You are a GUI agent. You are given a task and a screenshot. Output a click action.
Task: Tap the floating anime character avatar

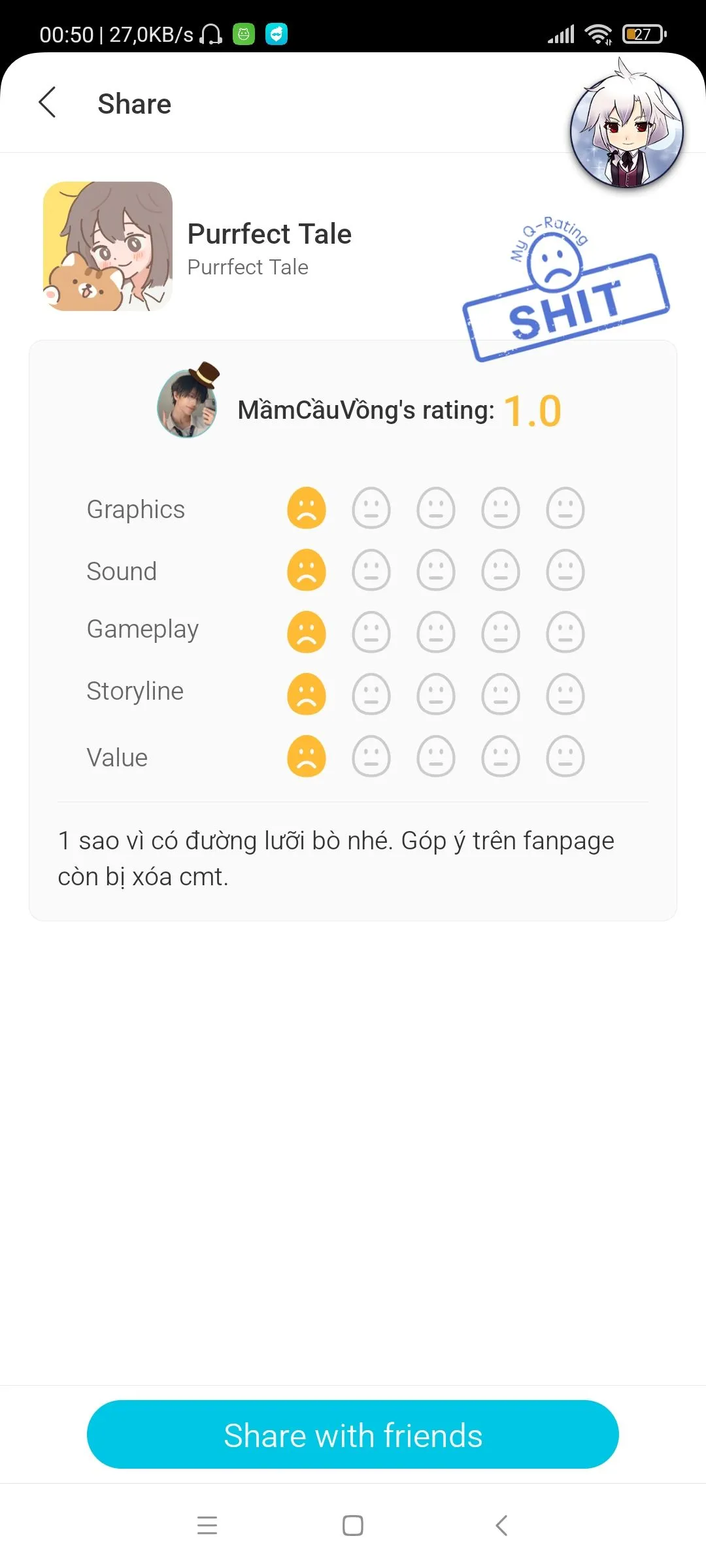[626, 129]
